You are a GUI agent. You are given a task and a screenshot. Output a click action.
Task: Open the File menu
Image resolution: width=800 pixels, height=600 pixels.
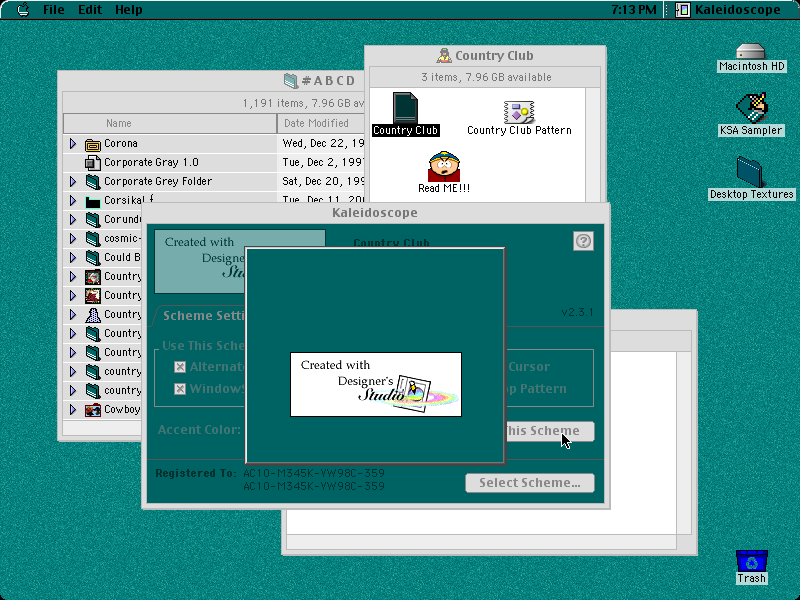pyautogui.click(x=54, y=10)
